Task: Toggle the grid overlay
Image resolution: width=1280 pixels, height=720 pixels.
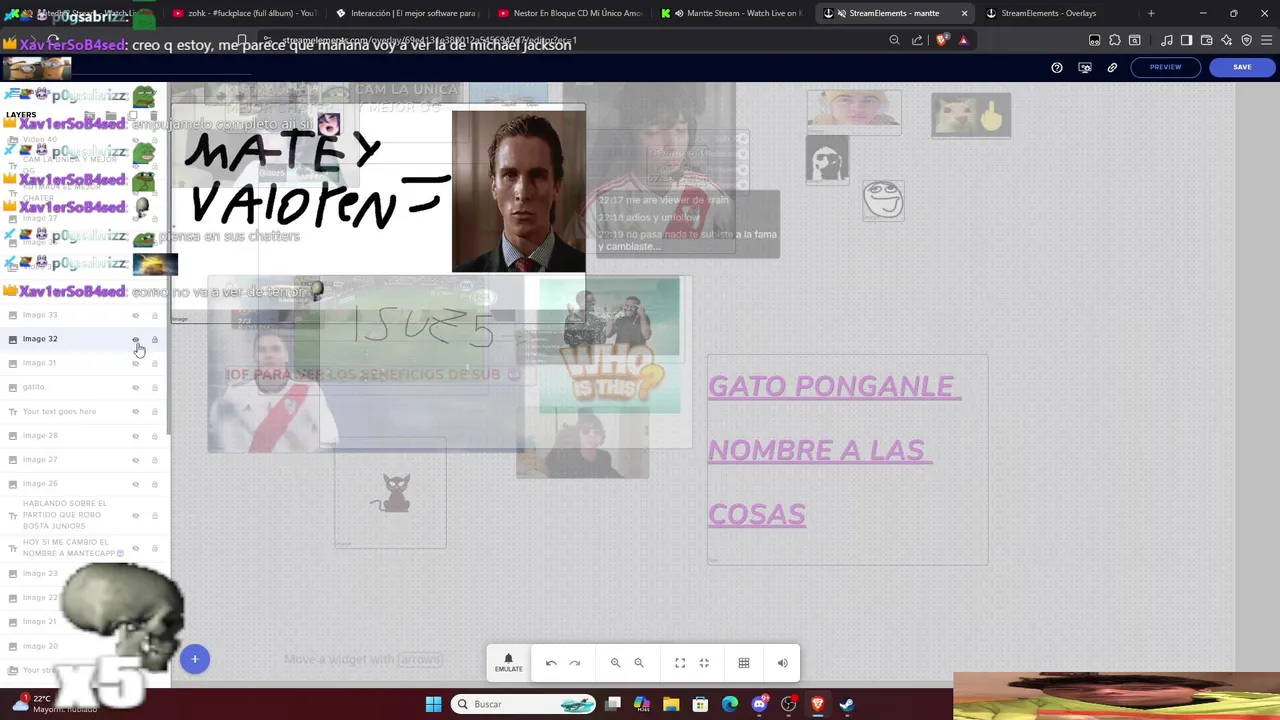Action: coord(744,663)
